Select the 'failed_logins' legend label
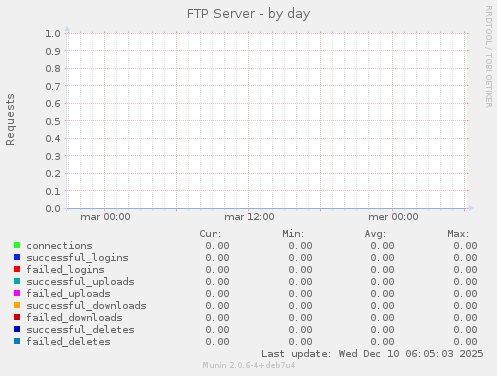Image resolution: width=497 pixels, height=376 pixels. tap(65, 270)
